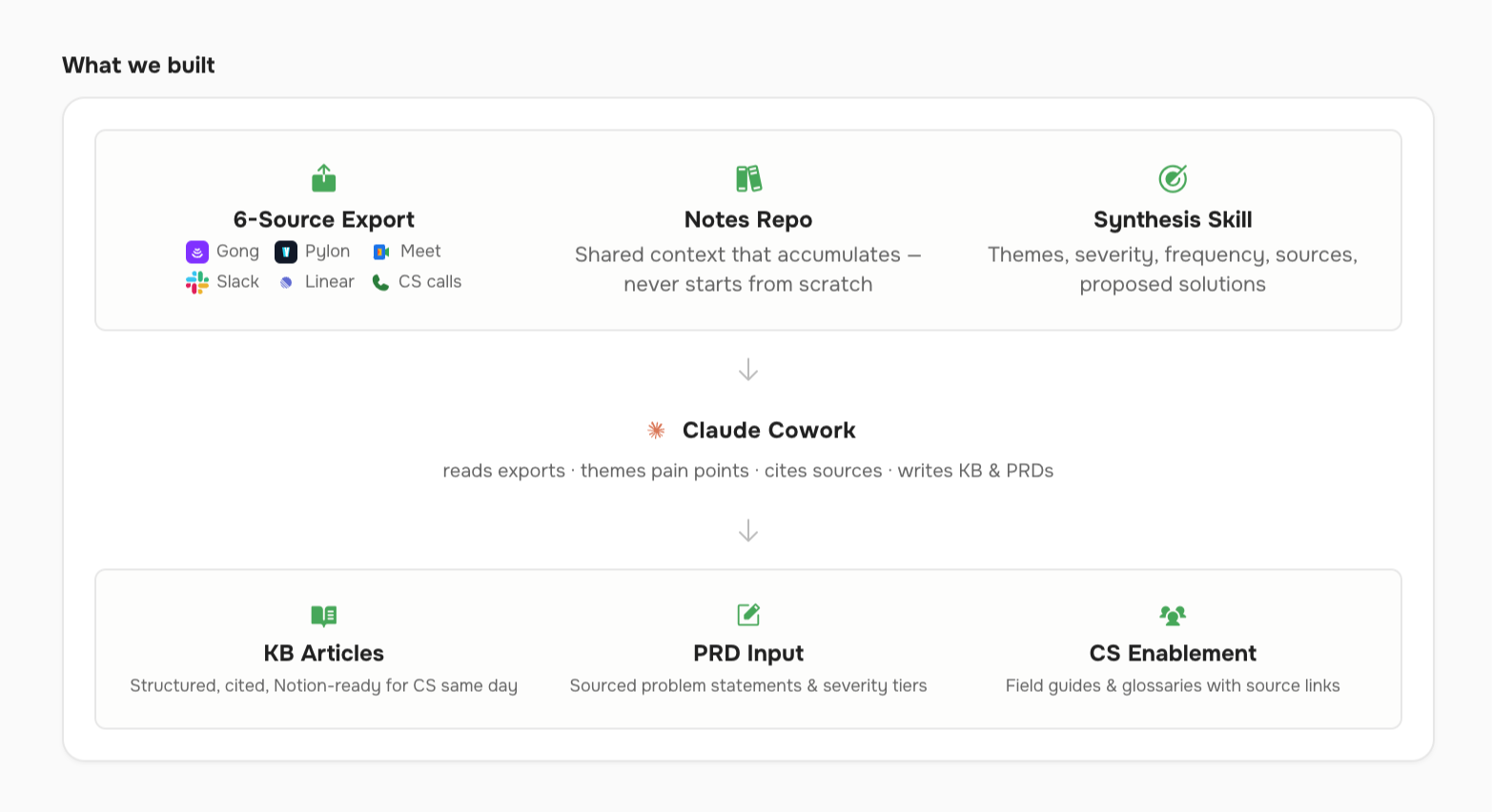Viewport: 1492px width, 812px height.
Task: Click the 'KB Articles' title
Action: [324, 653]
